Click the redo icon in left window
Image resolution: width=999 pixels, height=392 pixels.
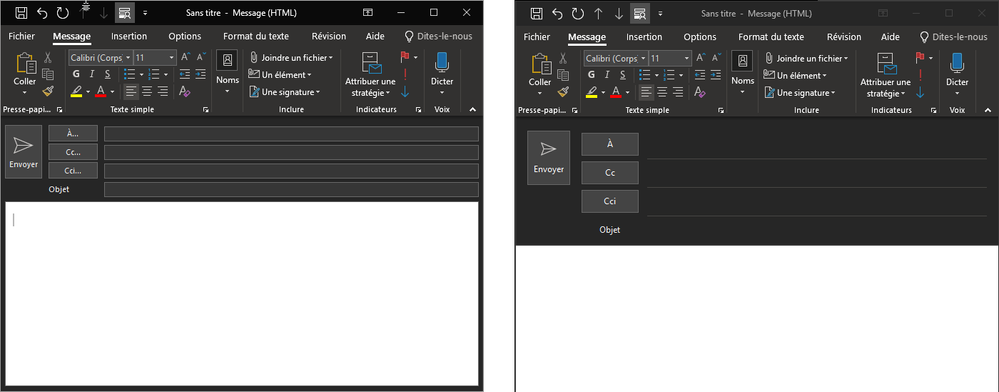click(62, 13)
